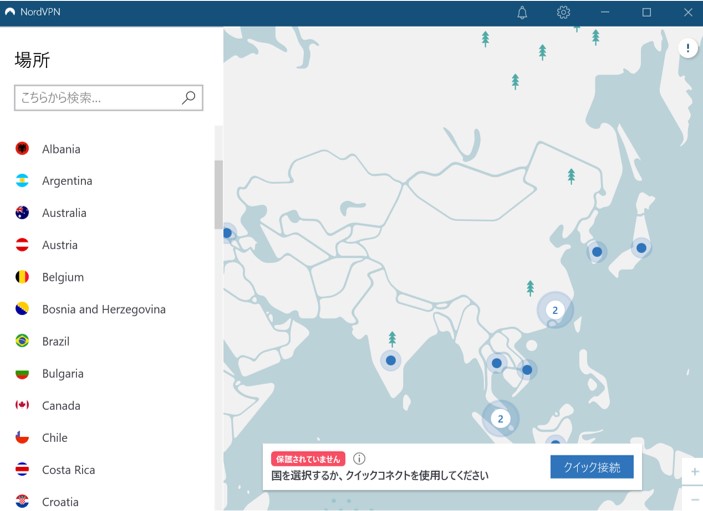Zoom in the map with plus button
This screenshot has height=511, width=703.
[695, 471]
